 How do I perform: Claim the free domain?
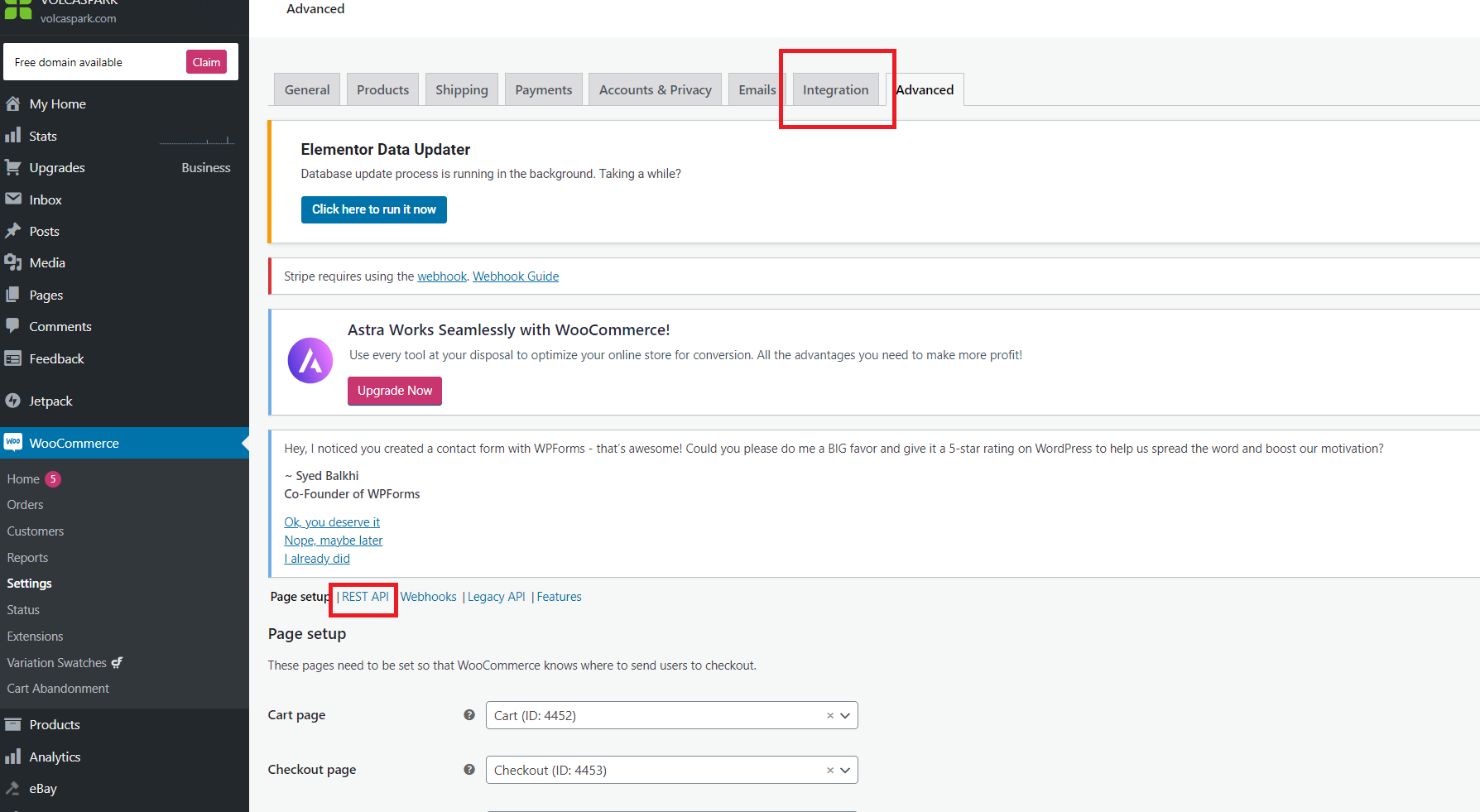click(x=206, y=62)
